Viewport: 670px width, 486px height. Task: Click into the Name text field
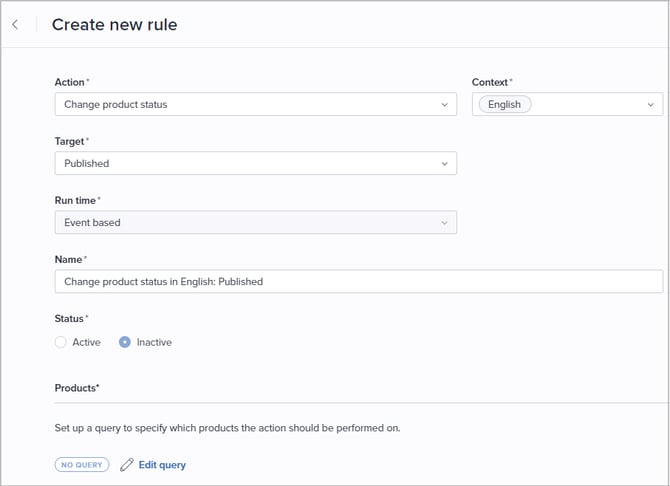coord(358,282)
